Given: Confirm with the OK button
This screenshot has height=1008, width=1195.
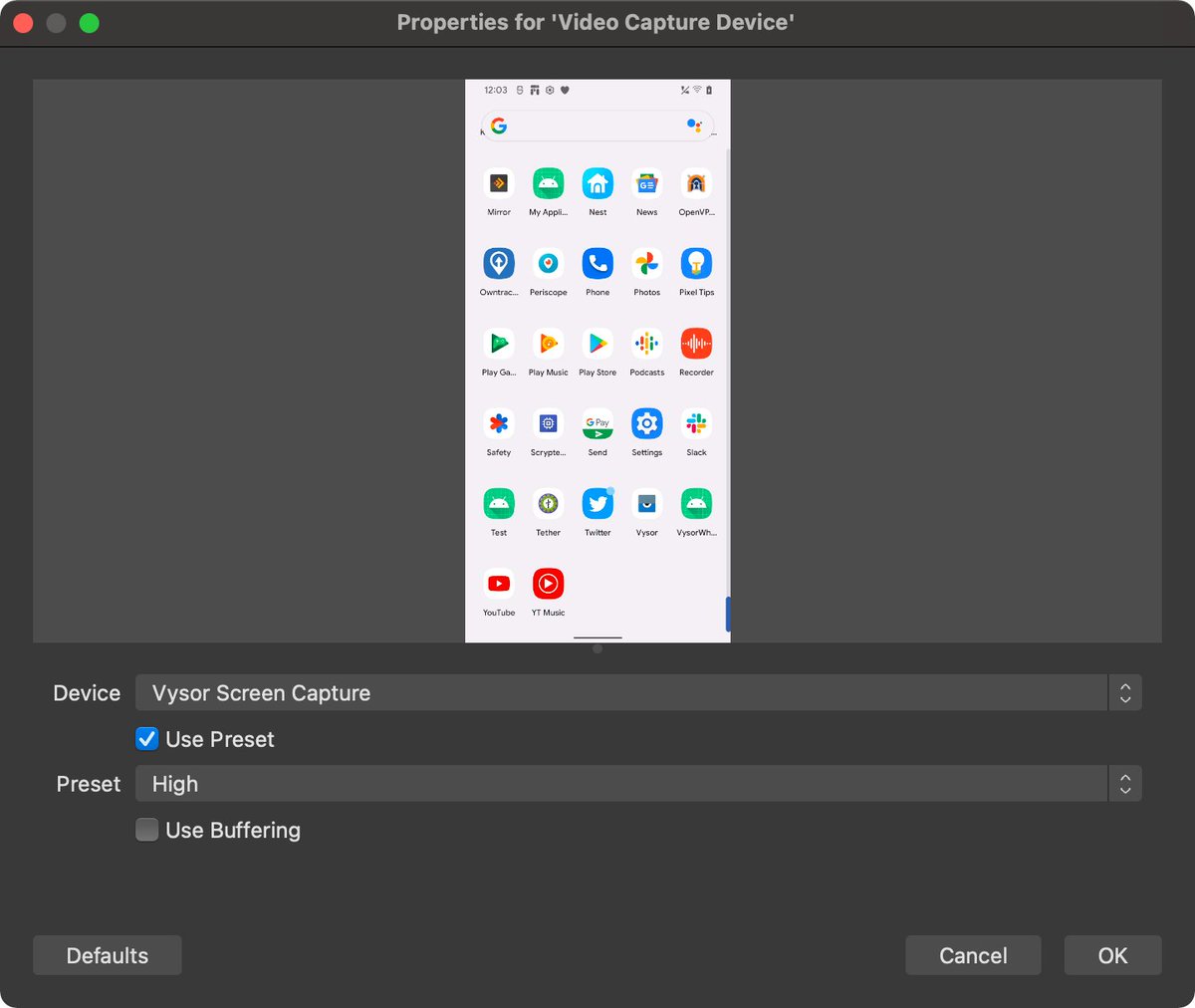Looking at the screenshot, I should [x=1112, y=955].
